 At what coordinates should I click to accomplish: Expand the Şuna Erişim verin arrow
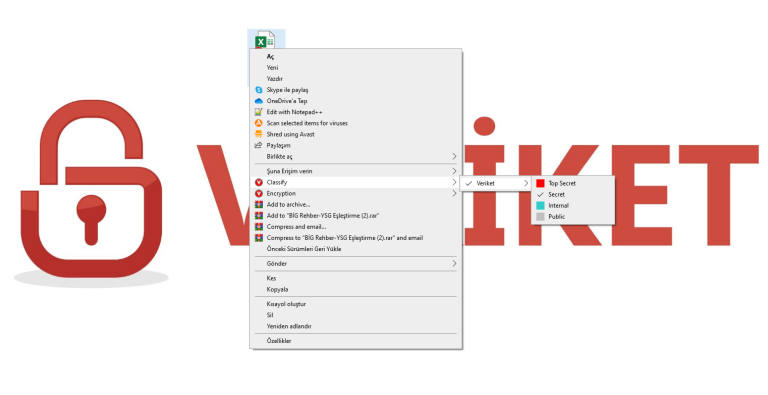pyautogui.click(x=454, y=171)
